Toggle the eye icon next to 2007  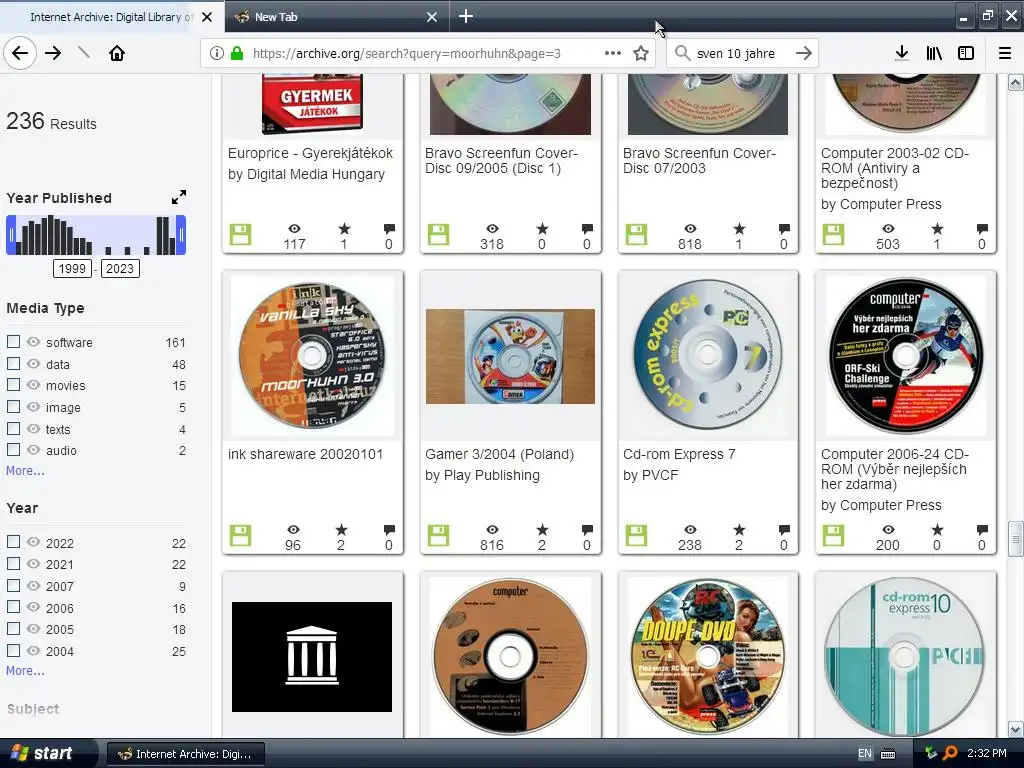(x=33, y=586)
